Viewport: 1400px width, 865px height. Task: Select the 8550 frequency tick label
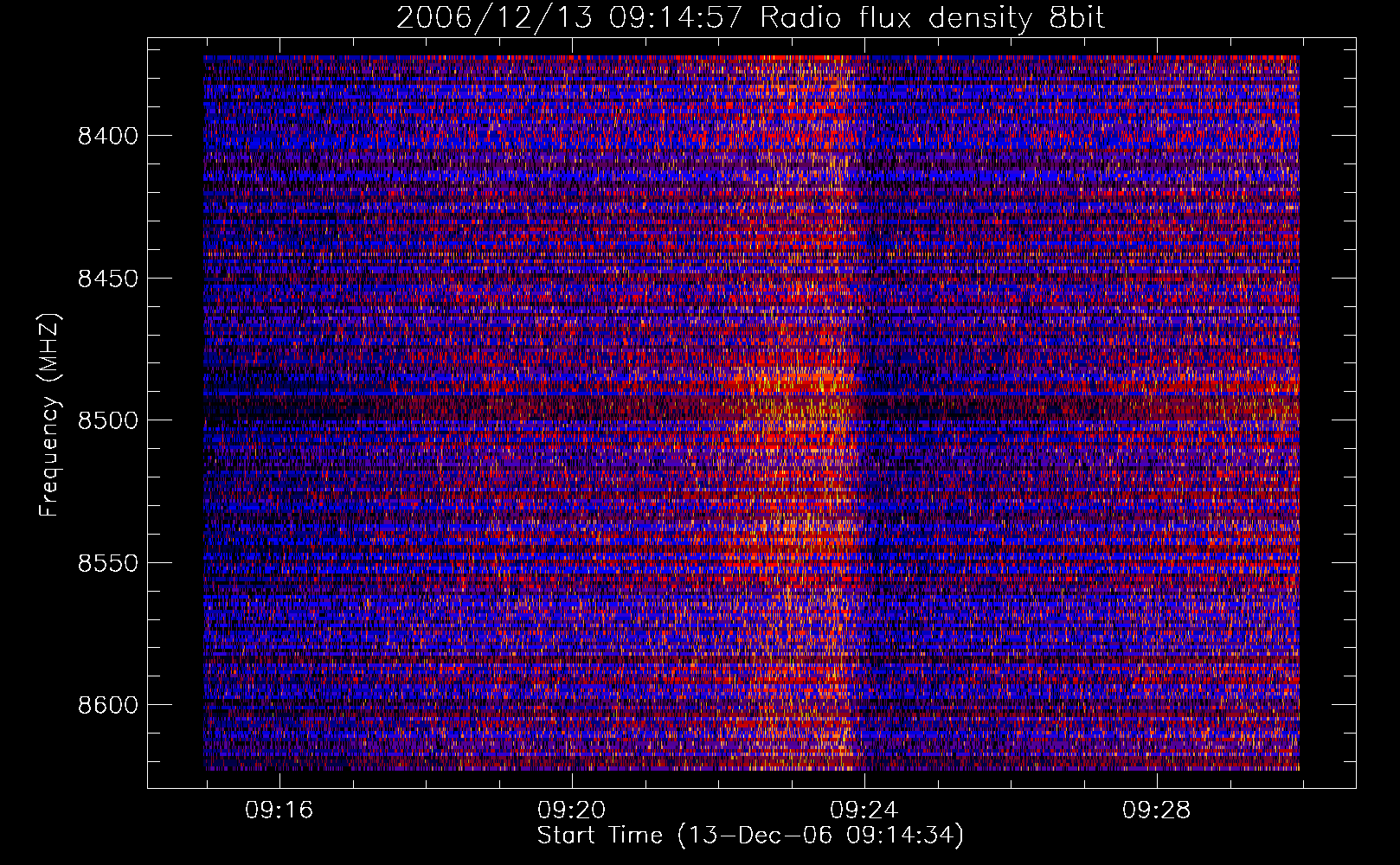coord(108,563)
